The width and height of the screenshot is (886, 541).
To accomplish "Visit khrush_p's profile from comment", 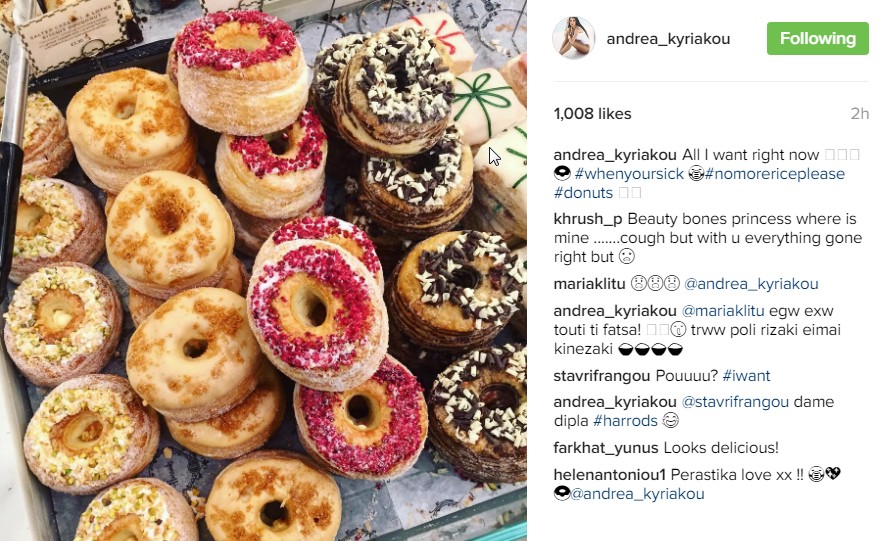I will (x=588, y=219).
